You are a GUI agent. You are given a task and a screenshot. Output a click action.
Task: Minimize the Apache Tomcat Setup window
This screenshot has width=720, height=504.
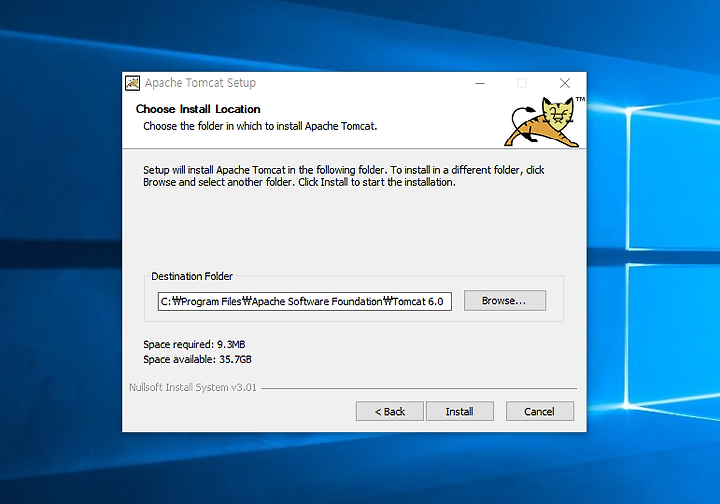[x=480, y=83]
